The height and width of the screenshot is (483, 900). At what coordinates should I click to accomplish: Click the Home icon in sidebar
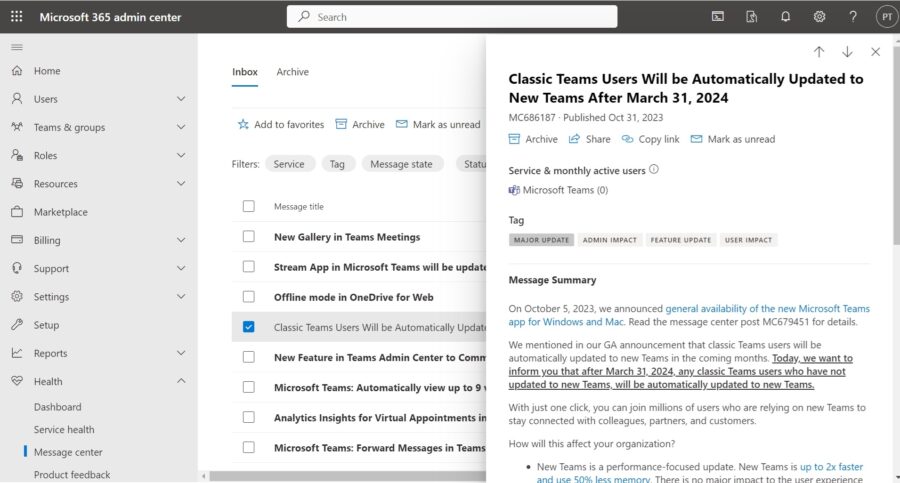click(x=17, y=71)
